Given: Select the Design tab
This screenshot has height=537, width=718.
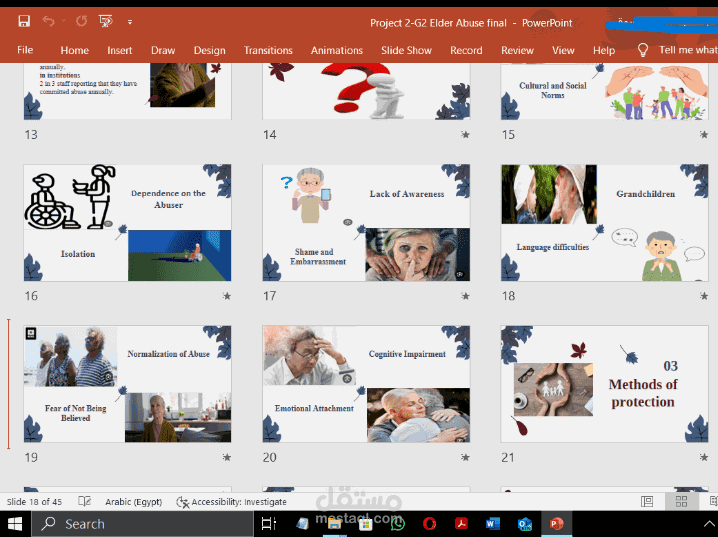Looking at the screenshot, I should [x=209, y=50].
